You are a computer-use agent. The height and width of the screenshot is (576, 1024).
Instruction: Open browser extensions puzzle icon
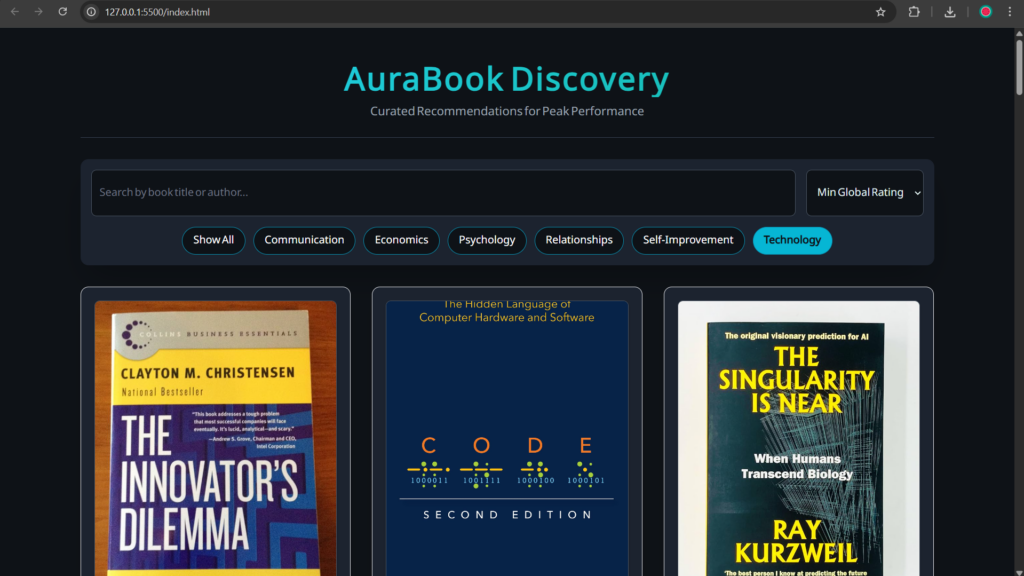point(914,12)
